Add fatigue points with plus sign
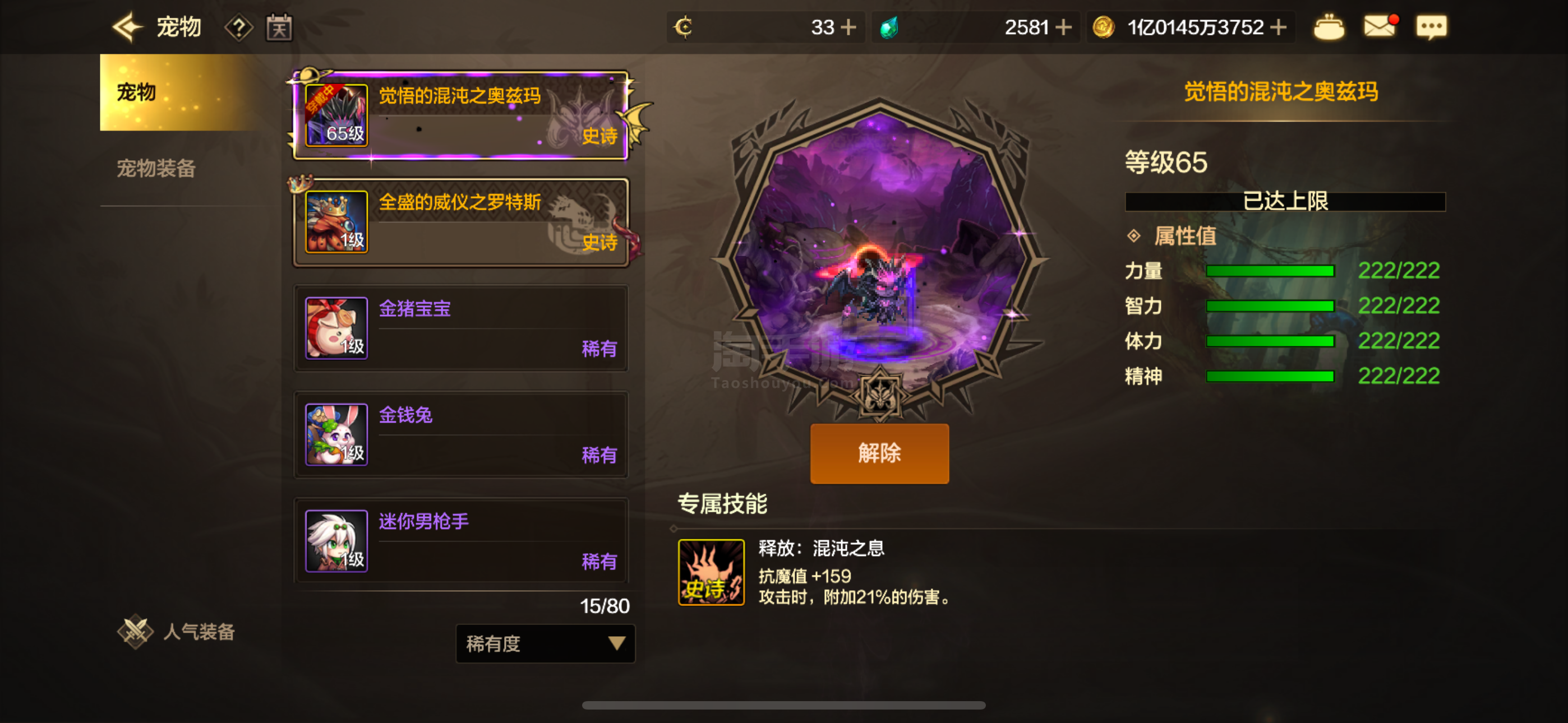 point(848,27)
